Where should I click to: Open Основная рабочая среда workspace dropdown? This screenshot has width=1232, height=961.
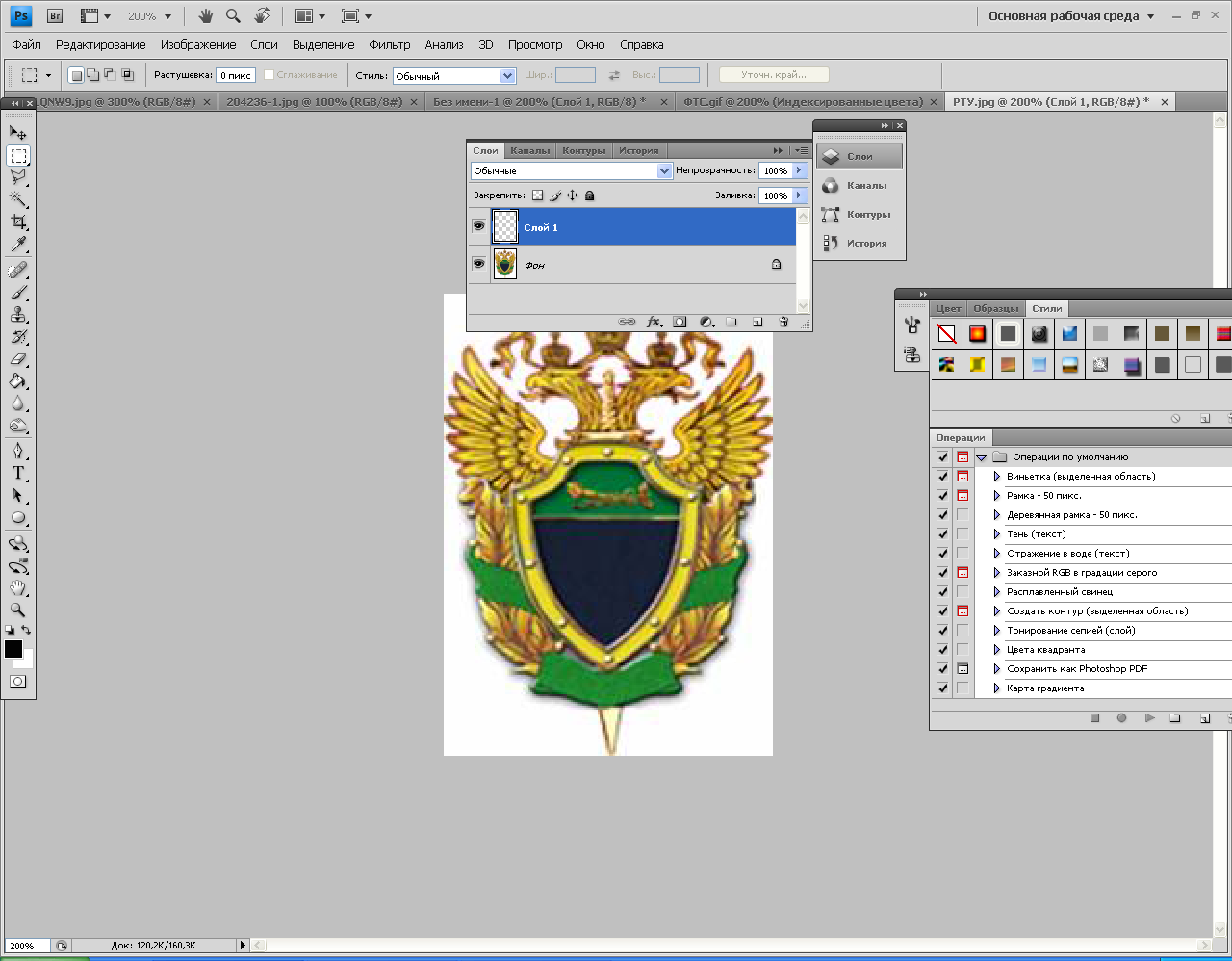(1071, 16)
